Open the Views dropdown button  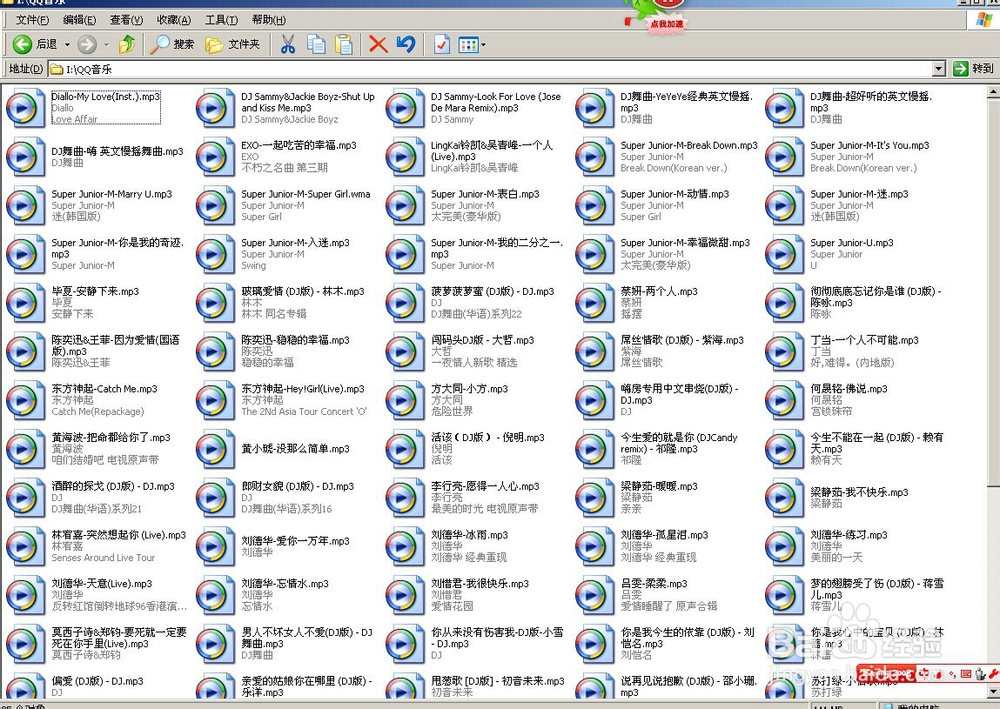pos(472,45)
